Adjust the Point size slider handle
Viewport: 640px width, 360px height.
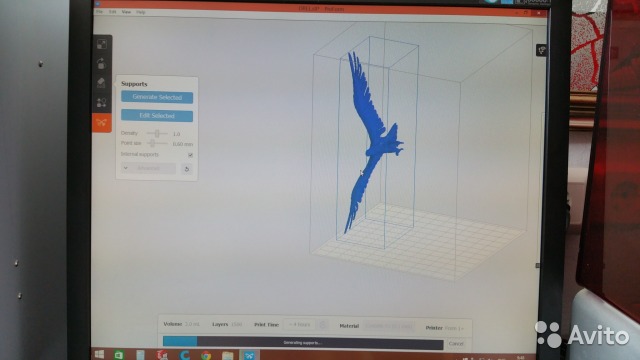pyautogui.click(x=152, y=143)
